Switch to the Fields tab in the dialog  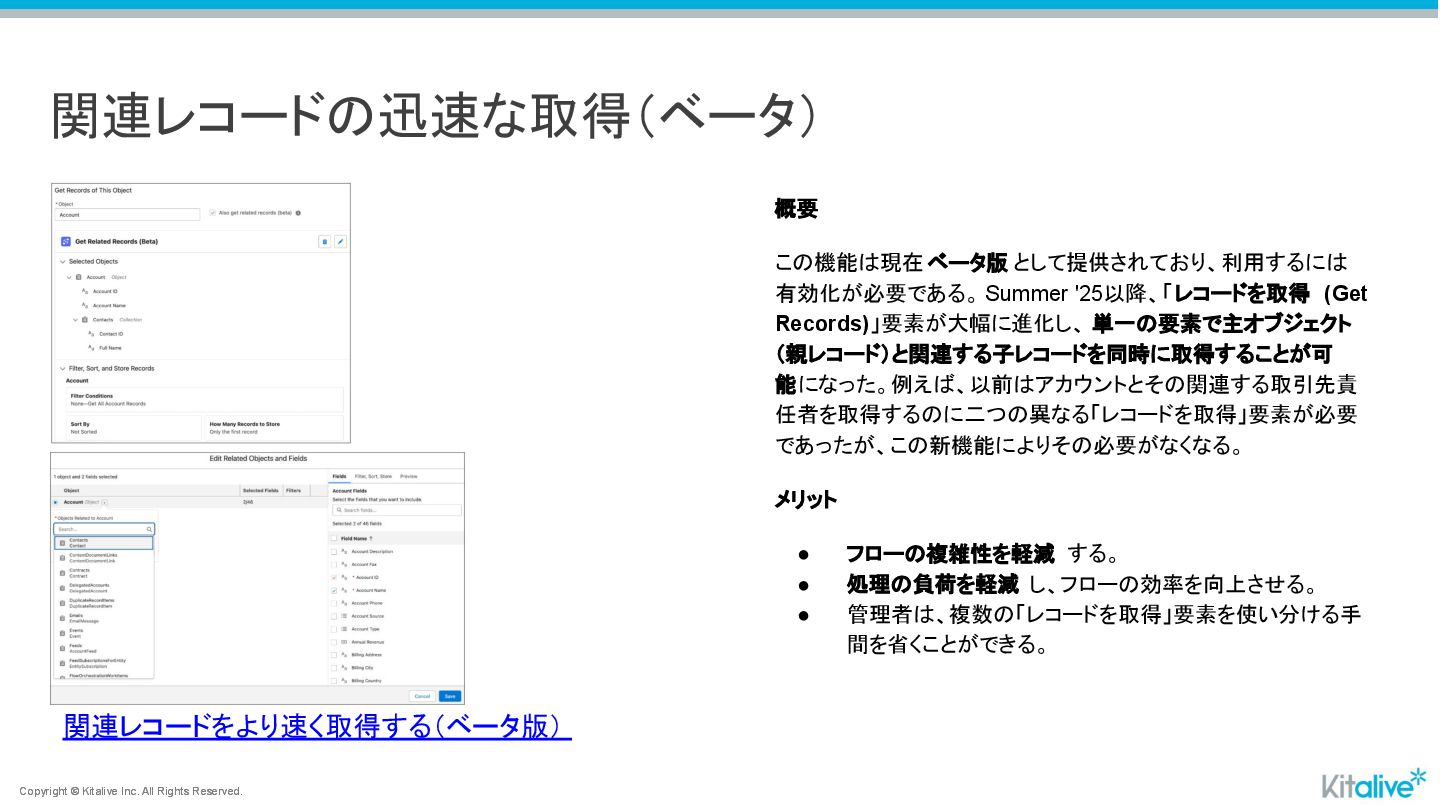pyautogui.click(x=340, y=476)
